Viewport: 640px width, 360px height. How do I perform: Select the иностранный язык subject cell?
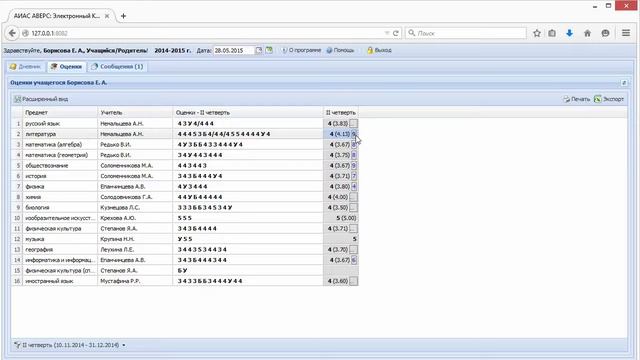point(60,281)
